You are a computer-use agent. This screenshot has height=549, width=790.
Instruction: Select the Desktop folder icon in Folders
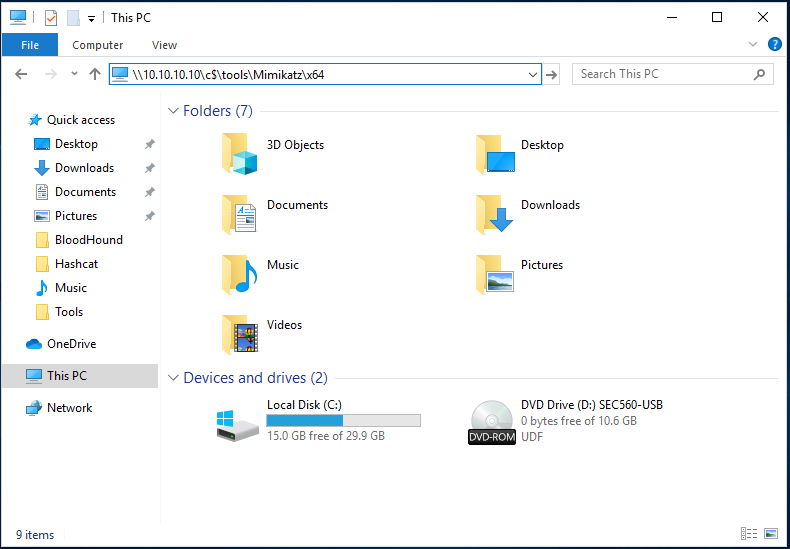(x=495, y=154)
